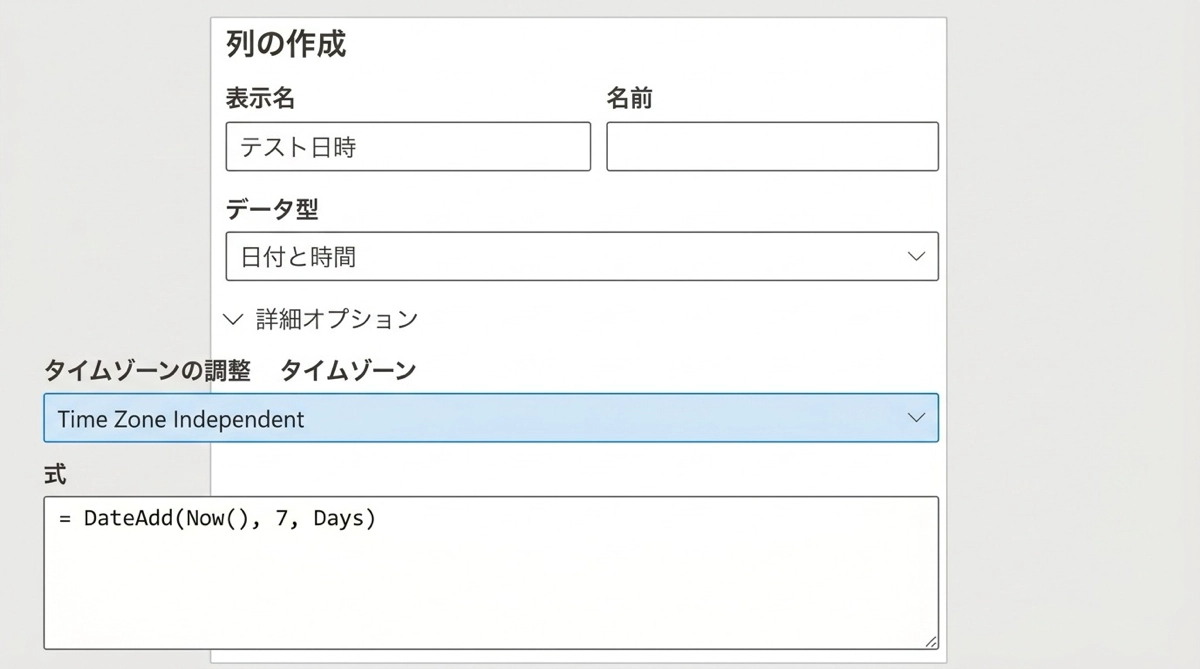Click the 列の作成 panel heading
The width and height of the screenshot is (1200, 669).
[286, 45]
